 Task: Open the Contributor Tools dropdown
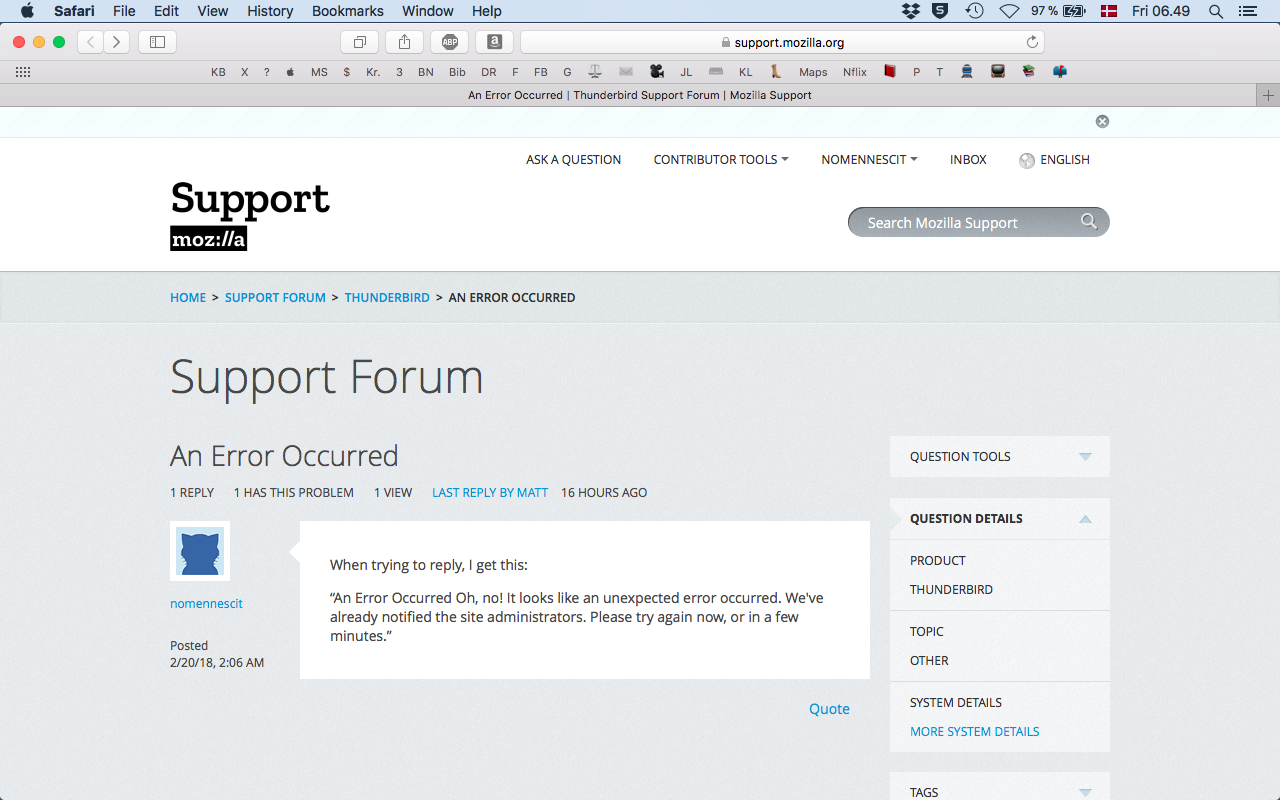(721, 159)
